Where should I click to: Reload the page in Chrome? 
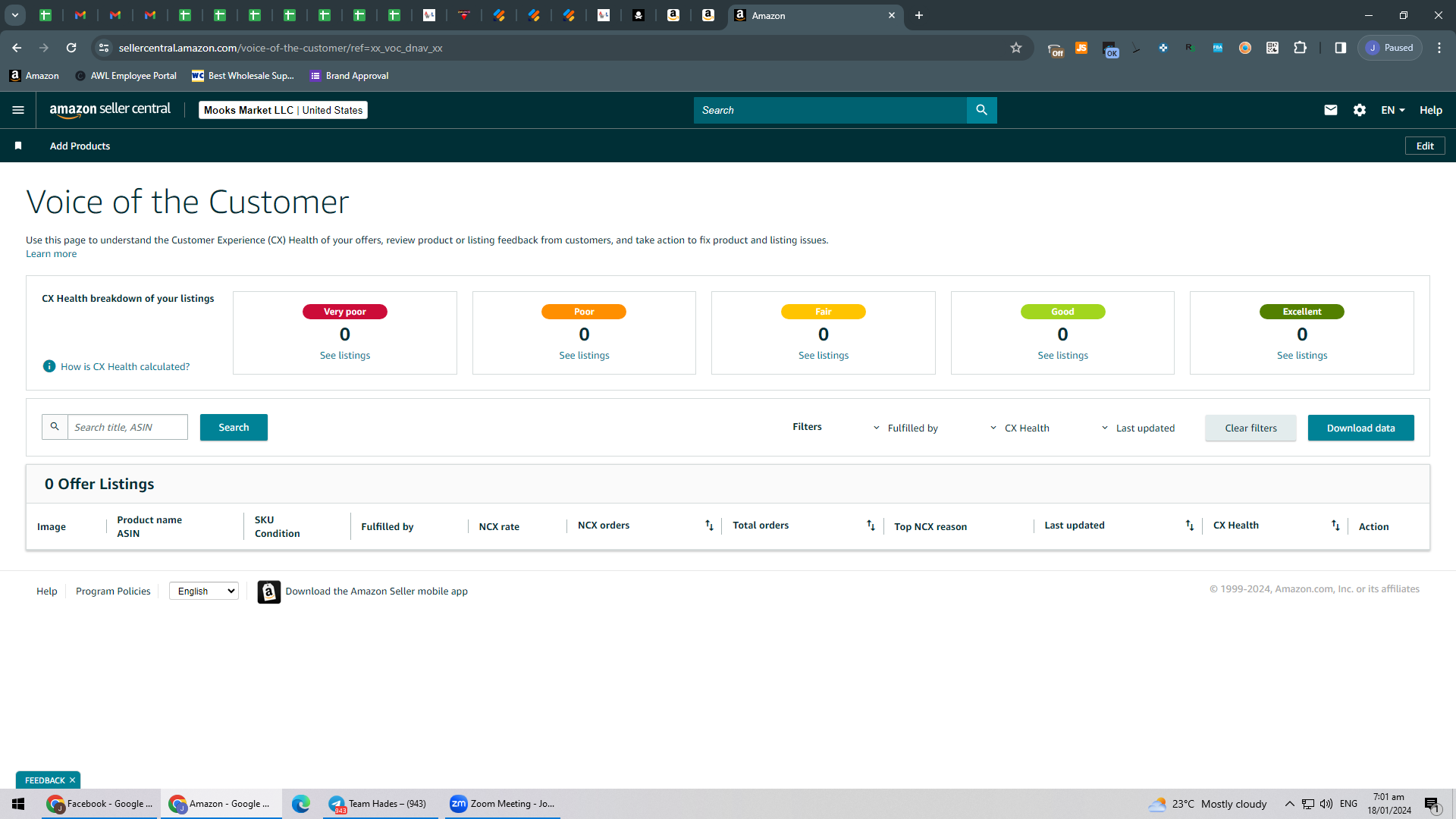tap(71, 48)
